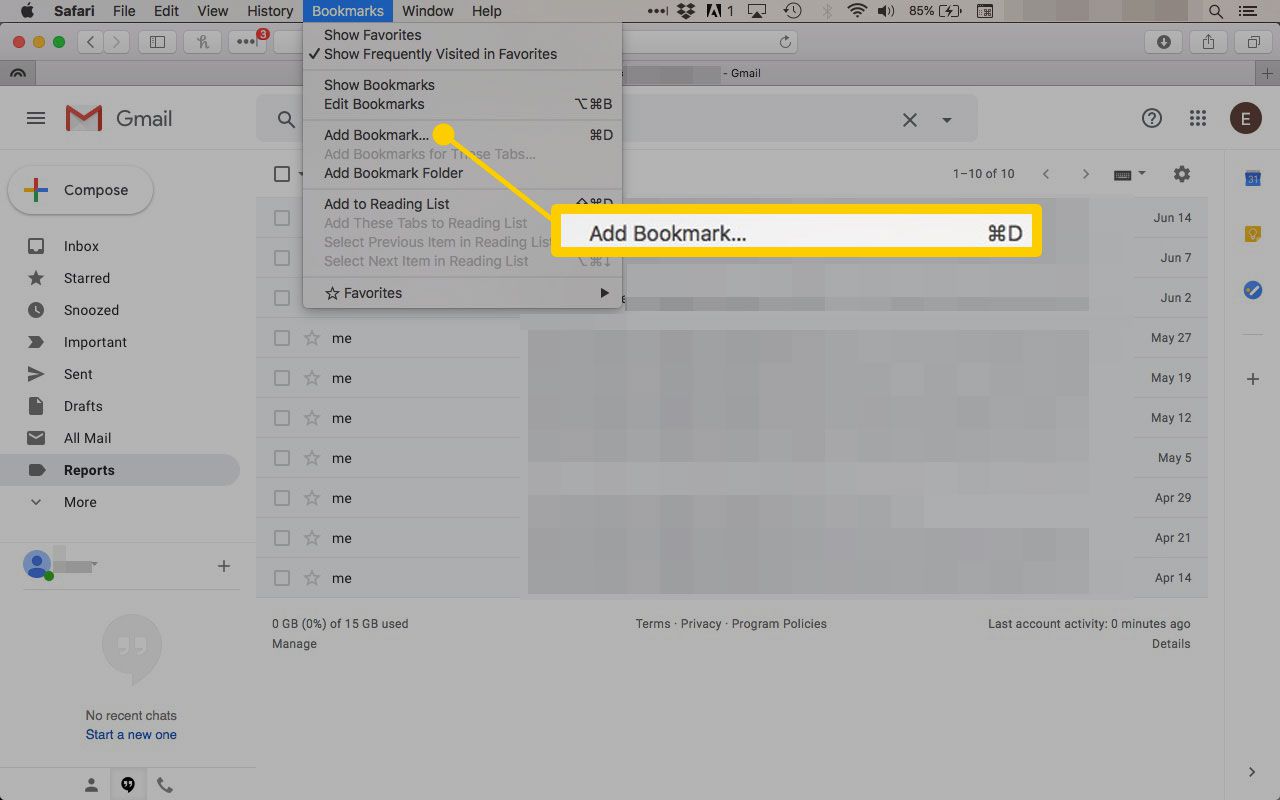Tick the select-all checkbox
Image resolution: width=1280 pixels, height=800 pixels.
(x=282, y=174)
